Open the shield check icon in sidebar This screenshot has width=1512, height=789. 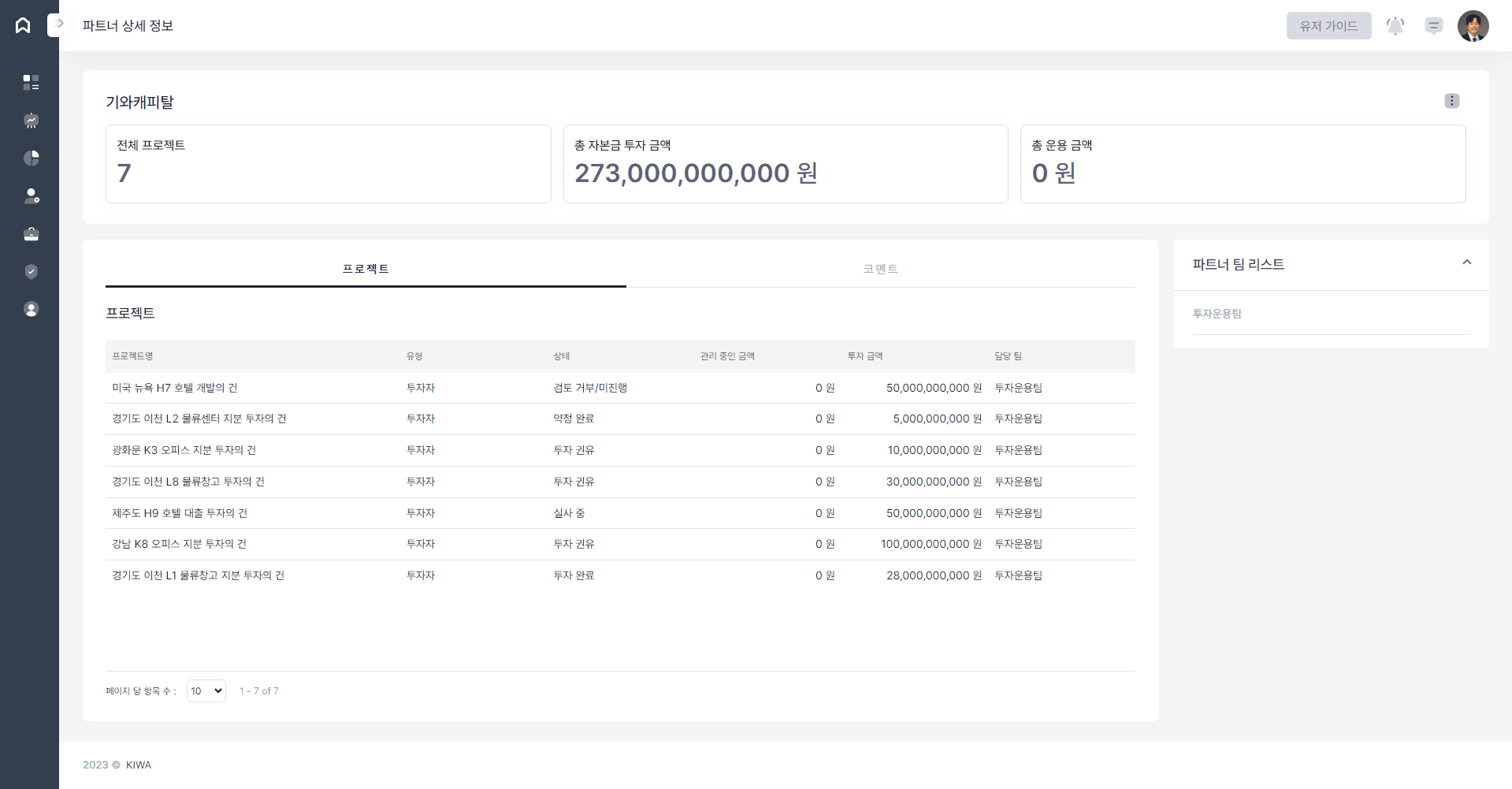[x=31, y=272]
